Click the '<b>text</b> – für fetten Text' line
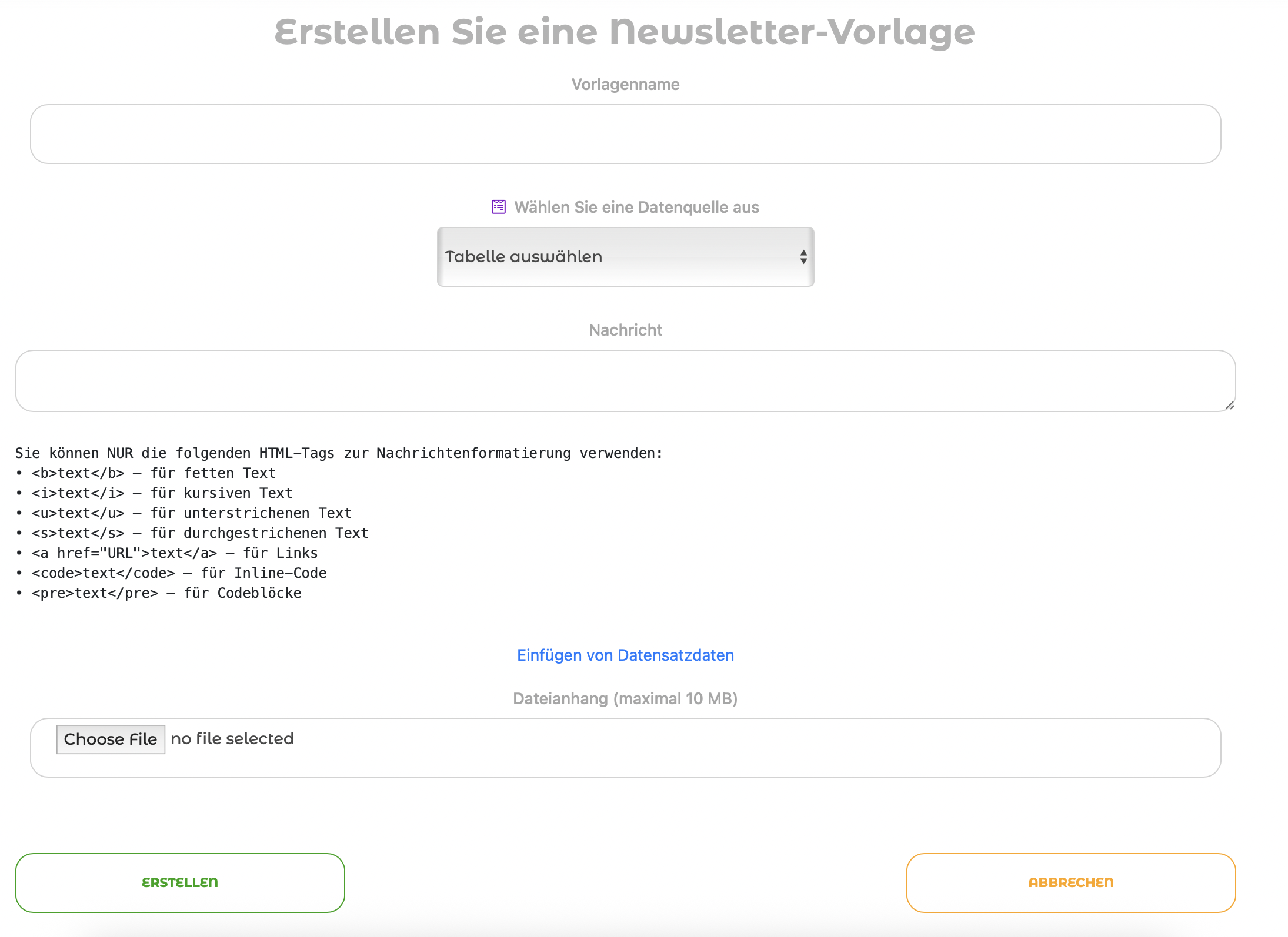This screenshot has height=937, width=1288. click(x=146, y=473)
